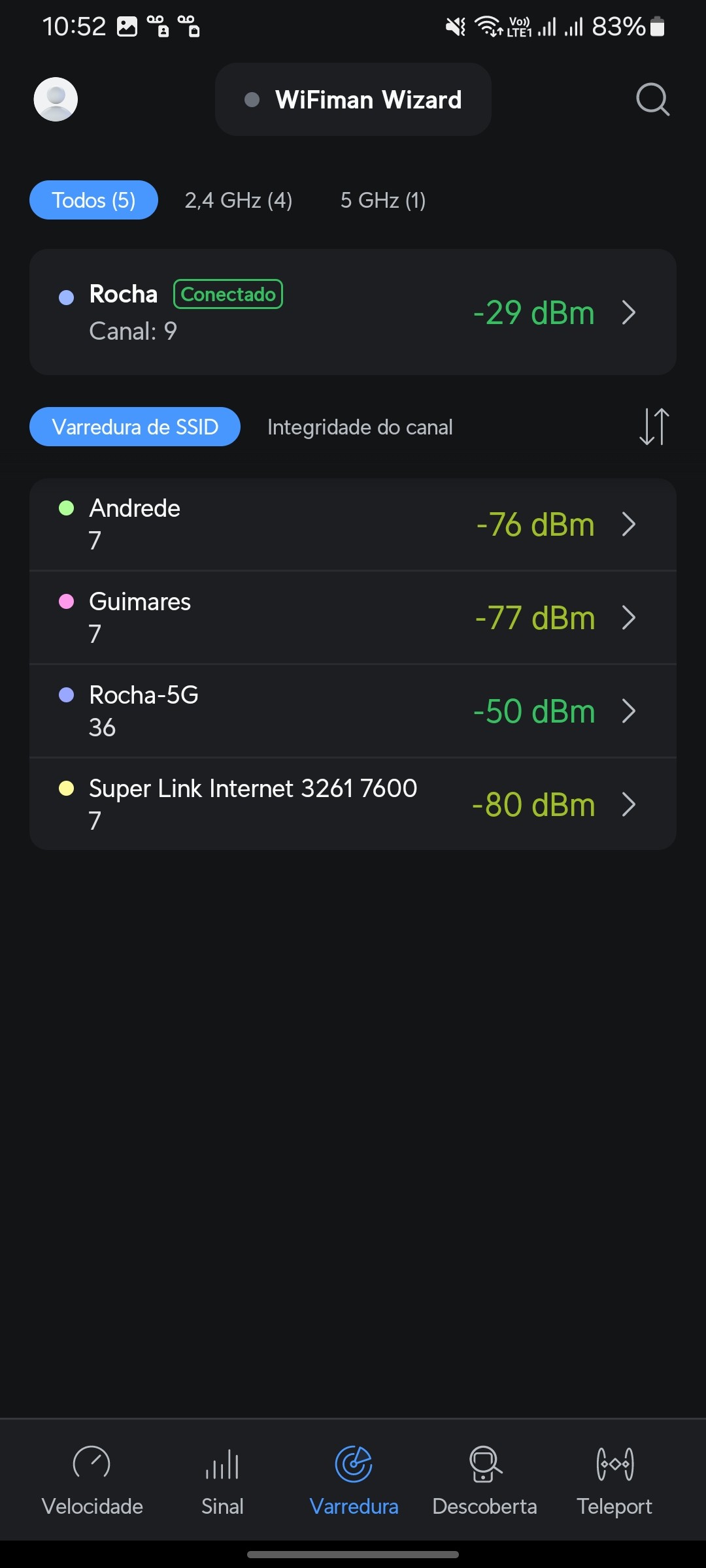The image size is (706, 1568).
Task: Tap the Conectado badge
Action: pyautogui.click(x=228, y=294)
